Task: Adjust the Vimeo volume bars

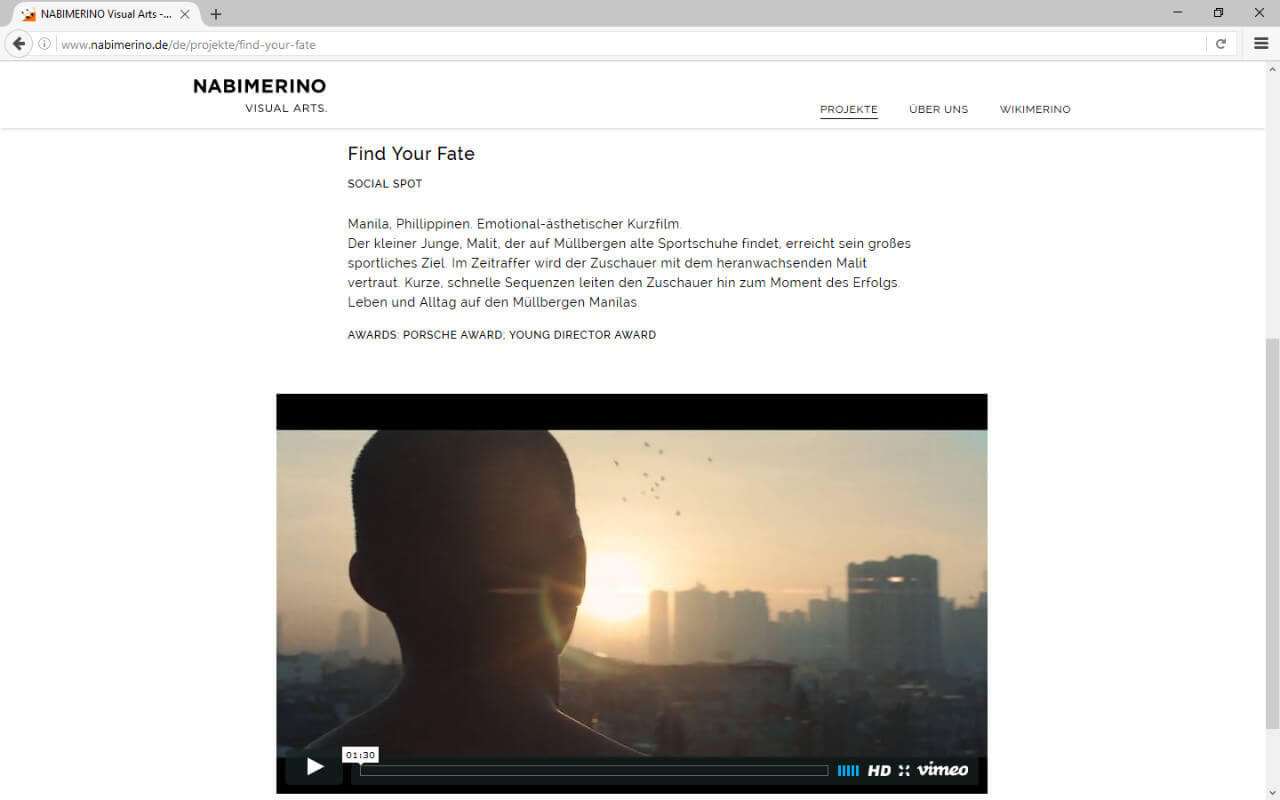Action: [848, 770]
